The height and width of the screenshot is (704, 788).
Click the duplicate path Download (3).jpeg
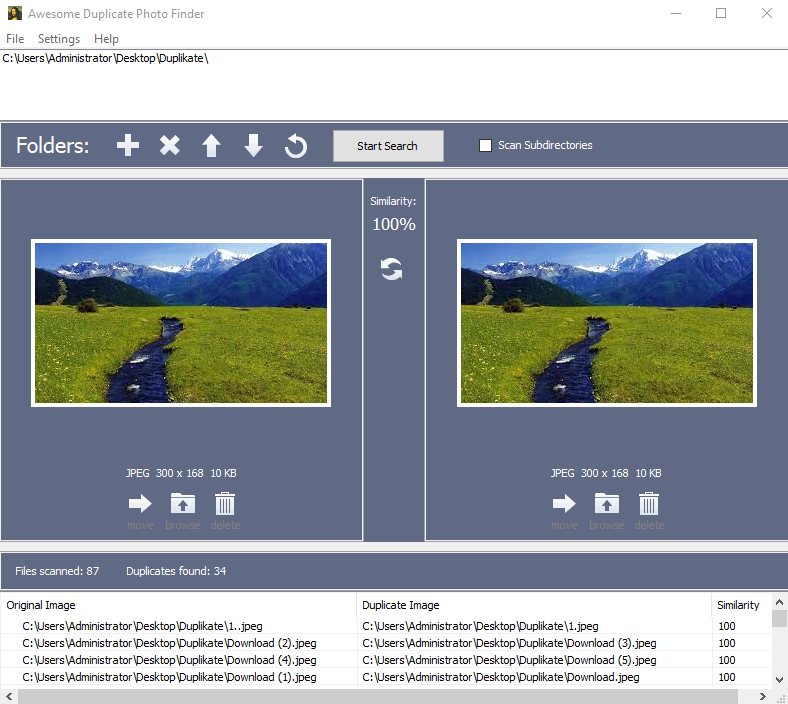[x=509, y=643]
